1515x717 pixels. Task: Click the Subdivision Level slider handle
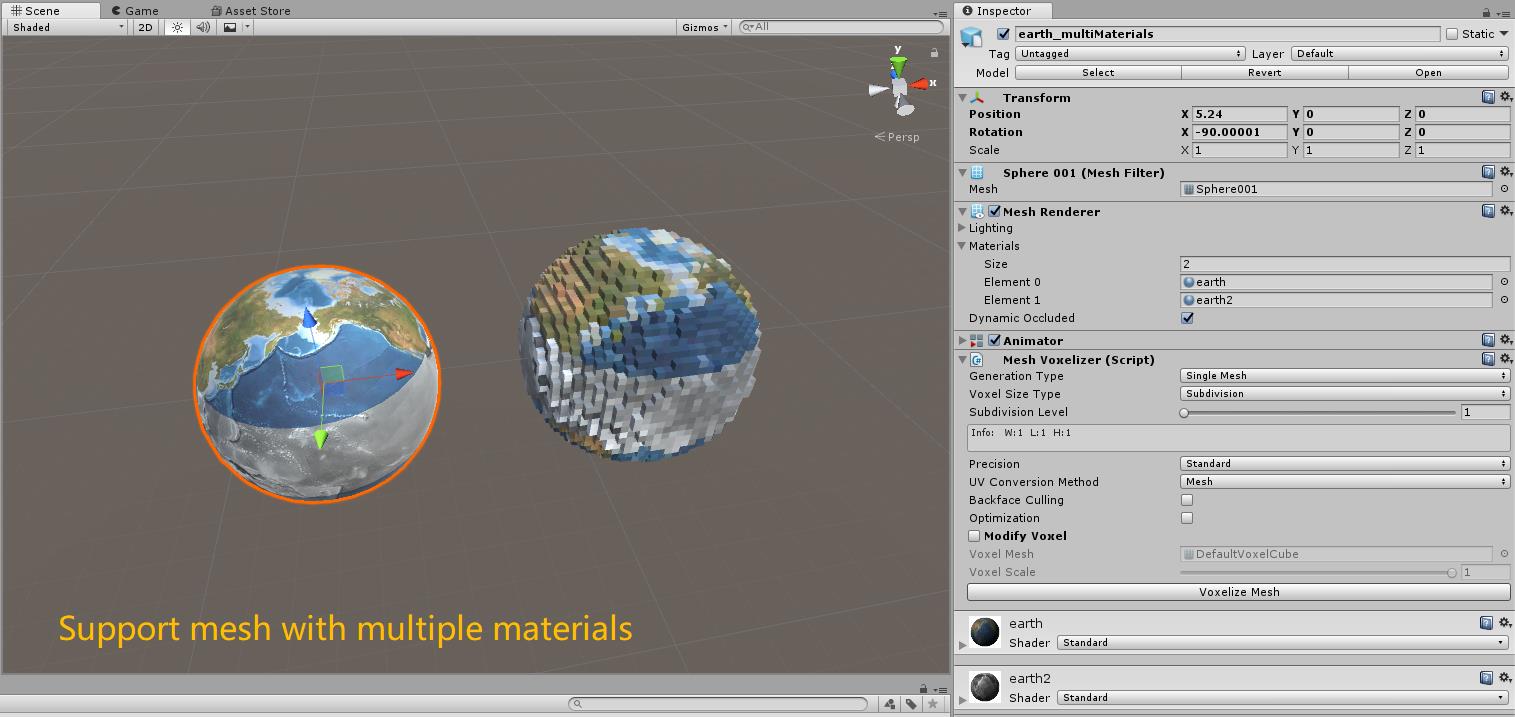coord(1185,412)
